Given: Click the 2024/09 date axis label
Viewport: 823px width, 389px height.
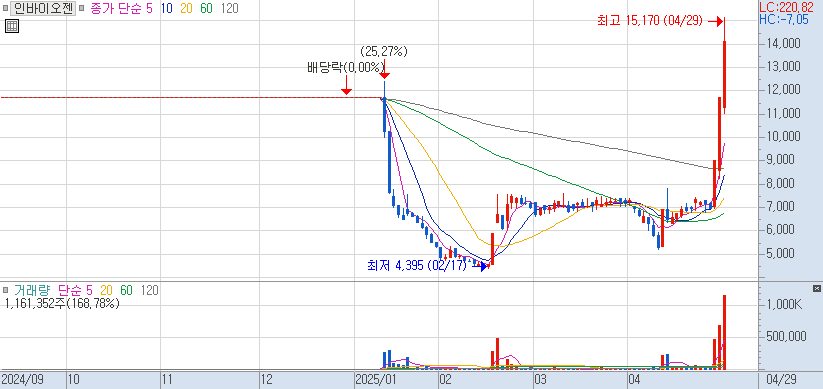Looking at the screenshot, I should (22, 379).
